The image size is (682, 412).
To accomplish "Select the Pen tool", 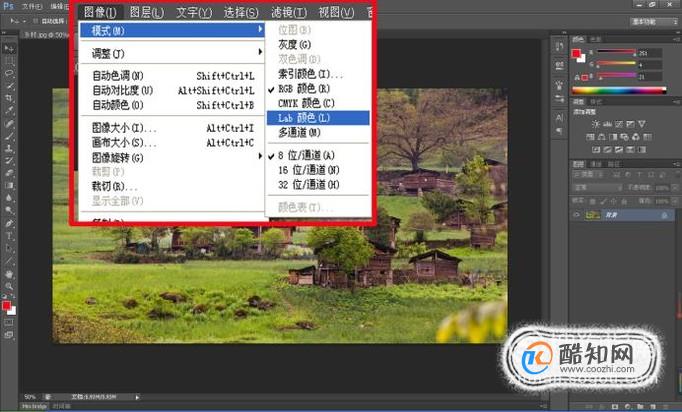I will [9, 224].
